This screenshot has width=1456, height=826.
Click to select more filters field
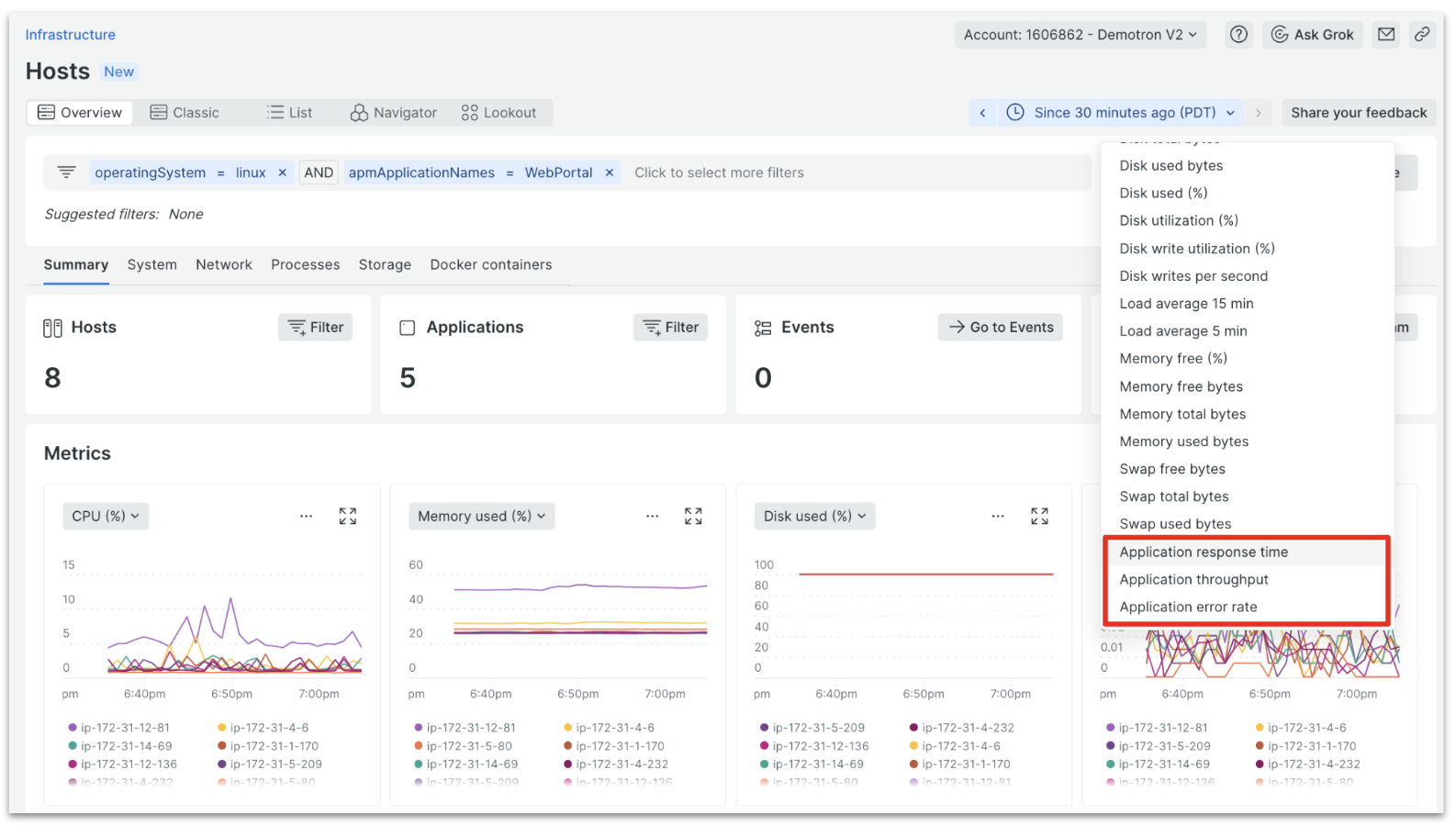click(719, 173)
